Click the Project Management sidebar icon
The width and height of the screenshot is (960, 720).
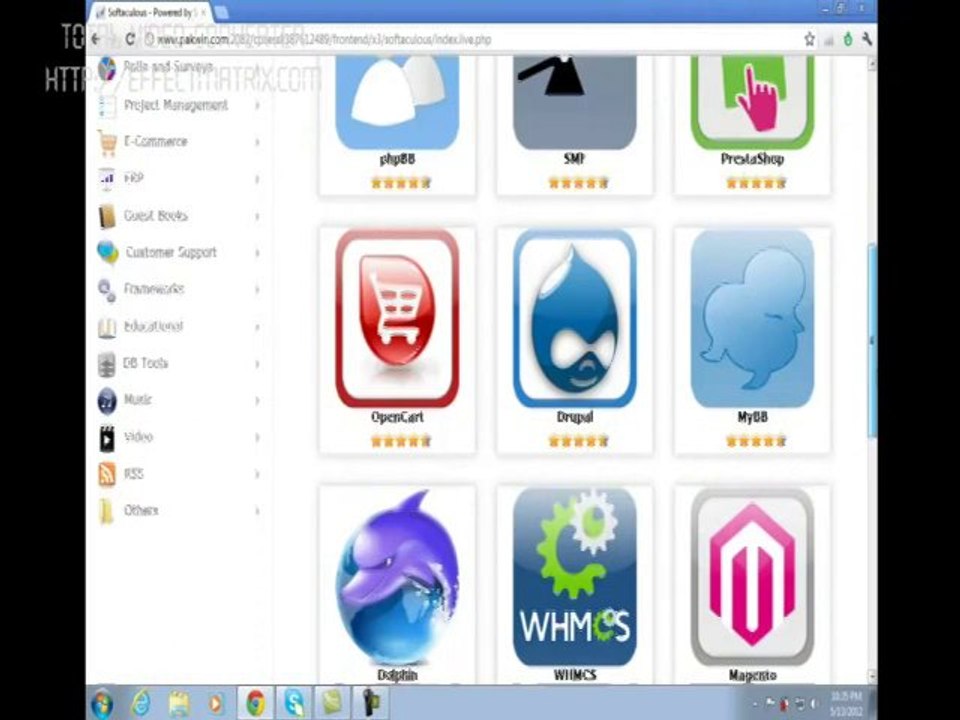coord(107,106)
